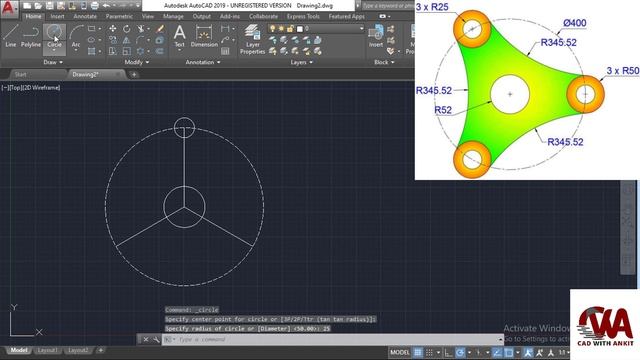Choose the Hatch tool in Draw panel
The height and width of the screenshot is (360, 640).
click(91, 51)
